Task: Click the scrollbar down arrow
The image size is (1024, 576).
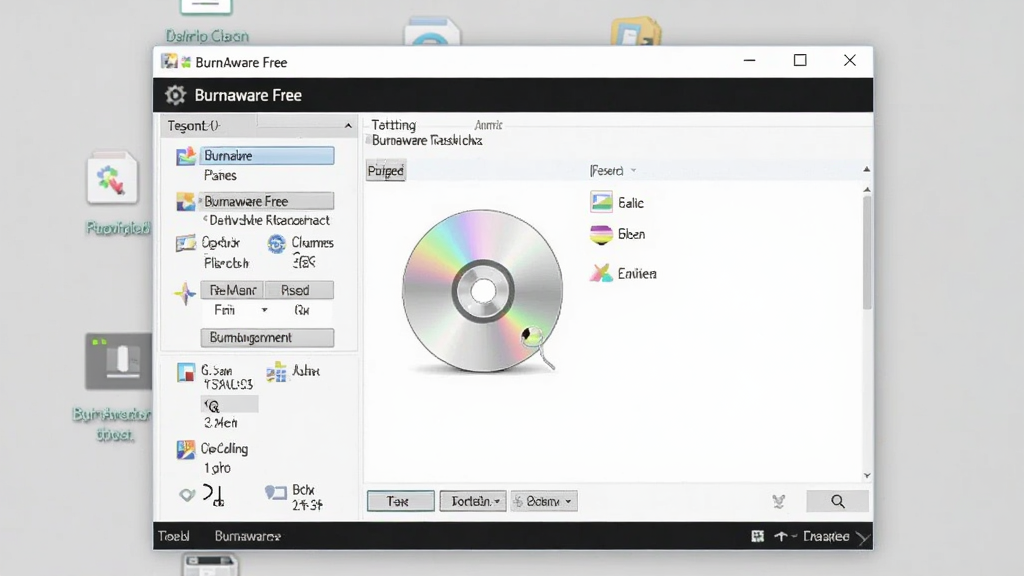Action: point(867,475)
